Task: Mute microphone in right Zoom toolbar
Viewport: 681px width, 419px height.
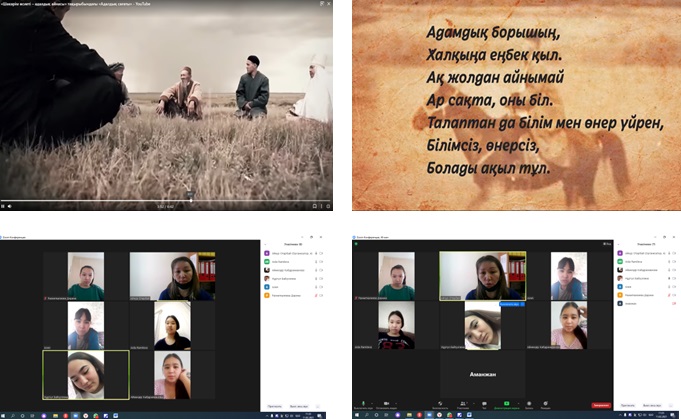Action: (364, 405)
